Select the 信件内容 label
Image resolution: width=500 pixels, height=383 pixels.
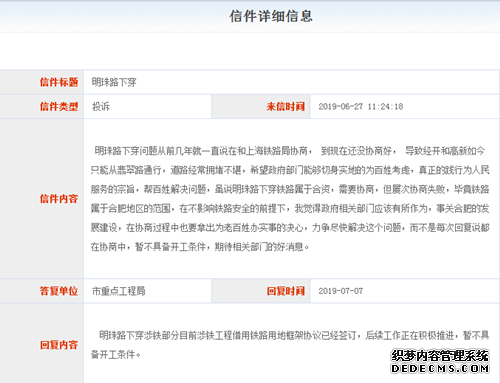(59, 199)
